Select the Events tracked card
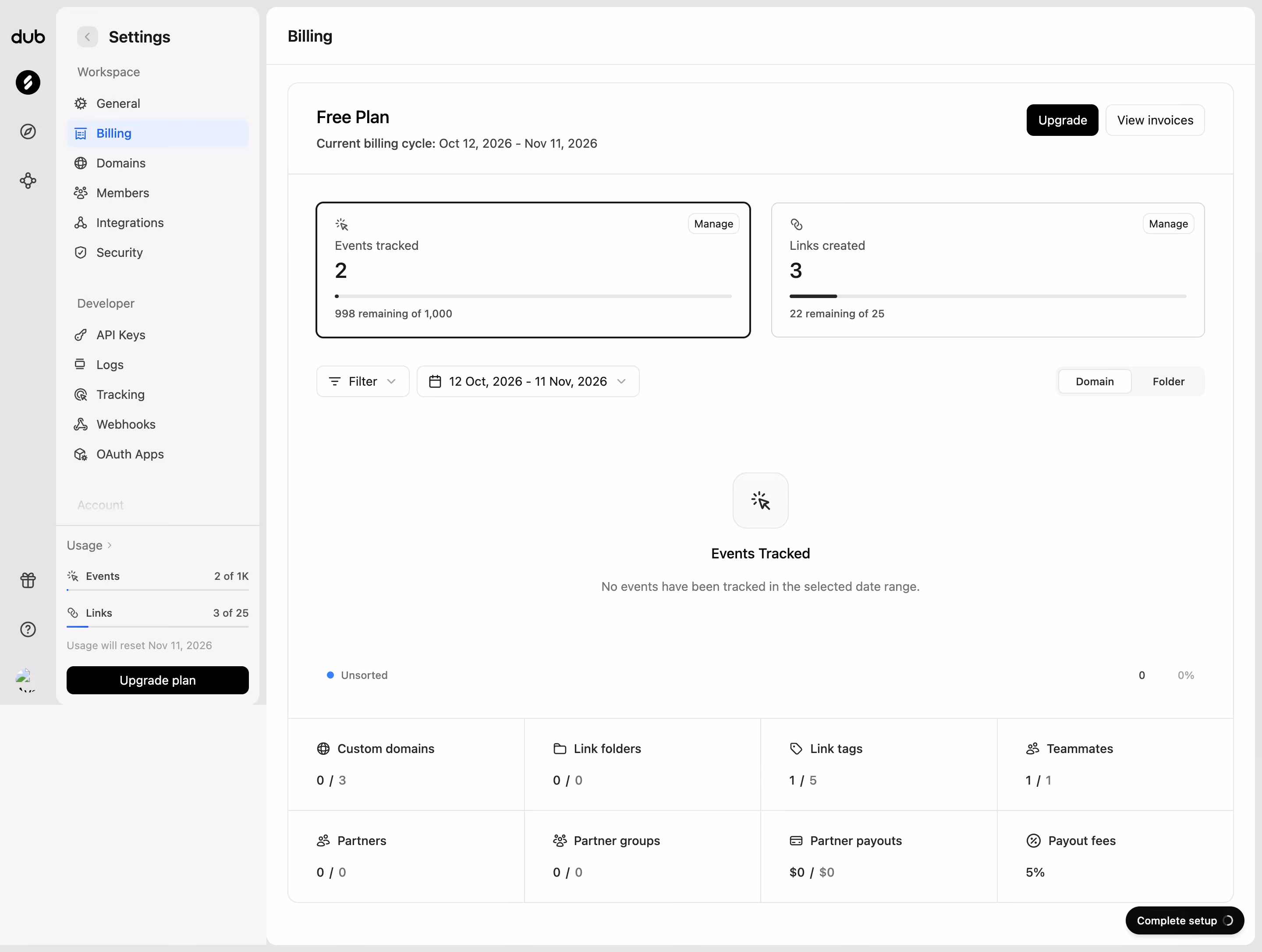Image resolution: width=1262 pixels, height=952 pixels. coord(533,270)
